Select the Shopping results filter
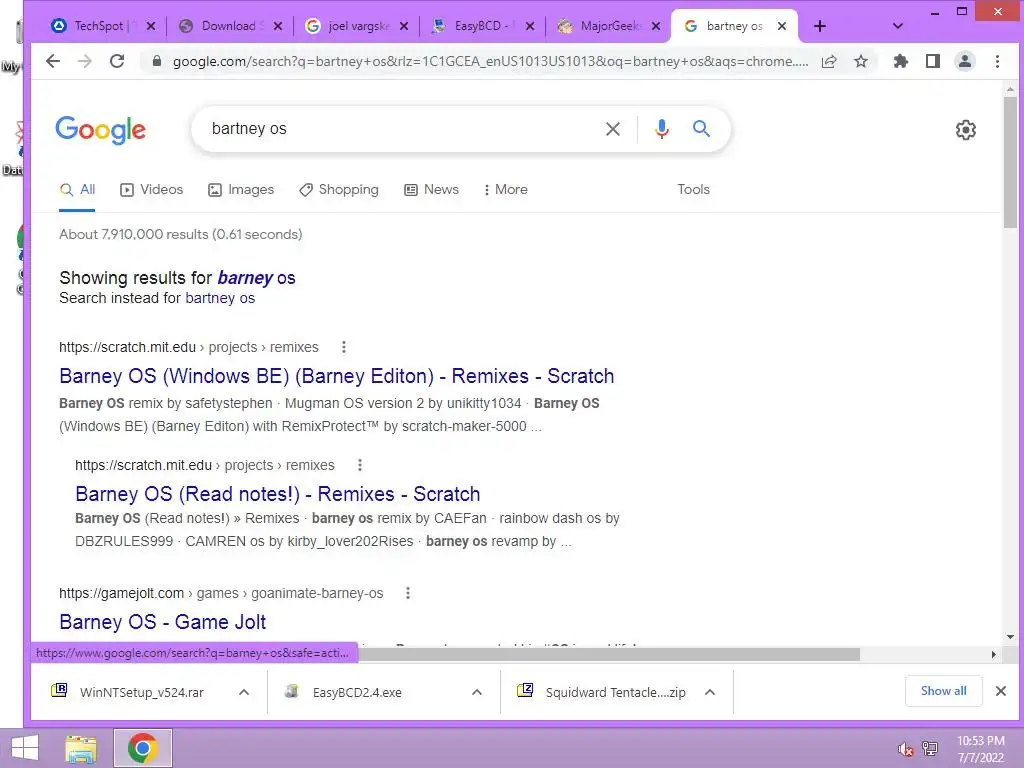Viewport: 1024px width, 768px height. click(339, 189)
